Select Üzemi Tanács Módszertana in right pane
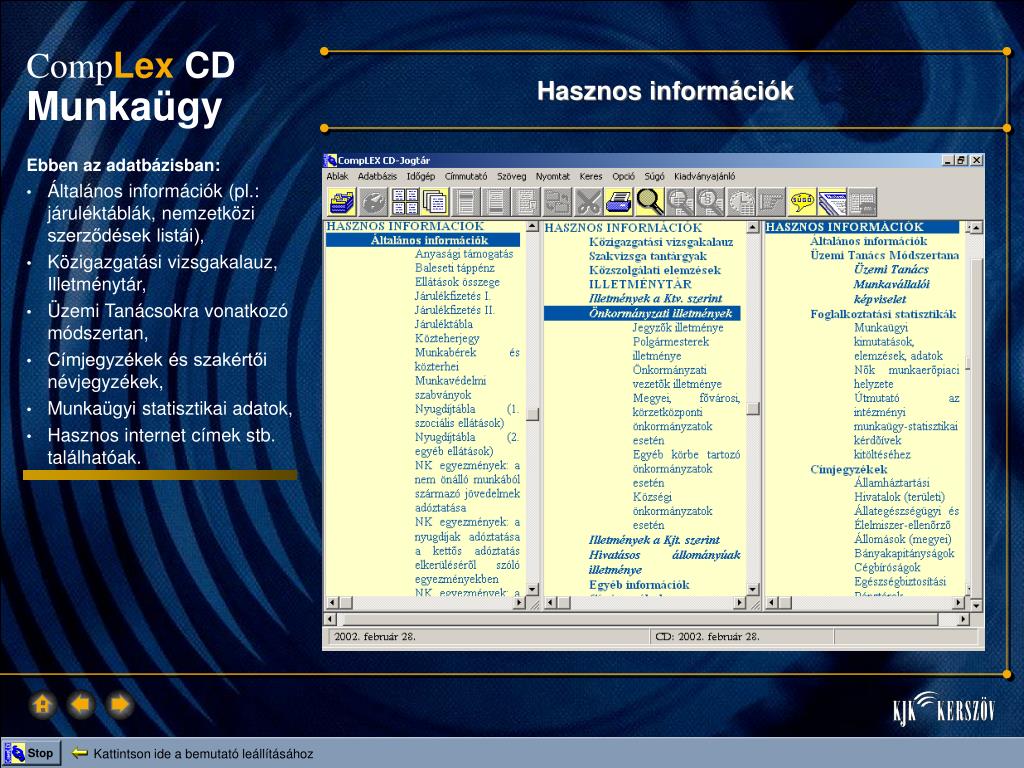 [x=884, y=255]
